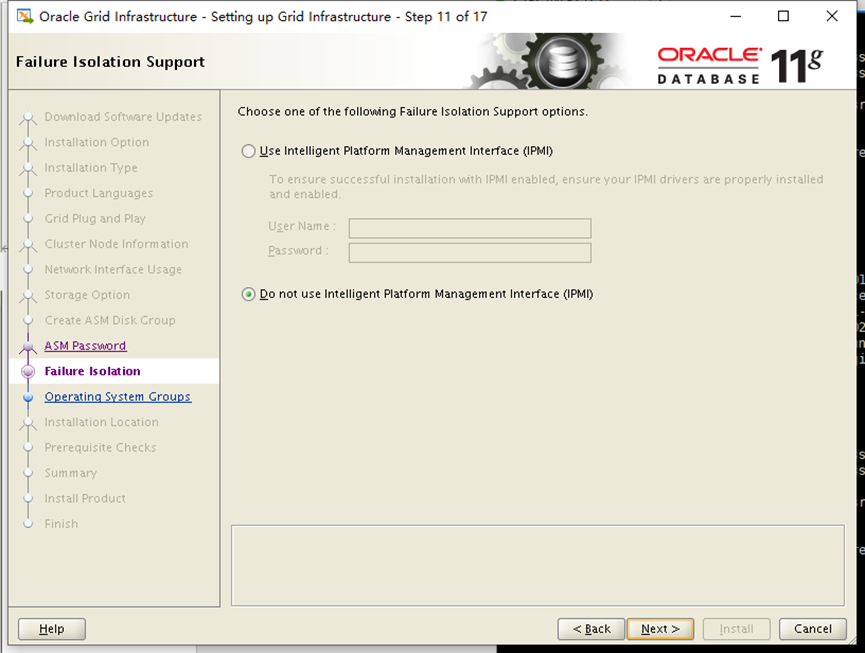This screenshot has height=653, width=865.
Task: Select the Failure Isolation step
Action: tap(93, 371)
